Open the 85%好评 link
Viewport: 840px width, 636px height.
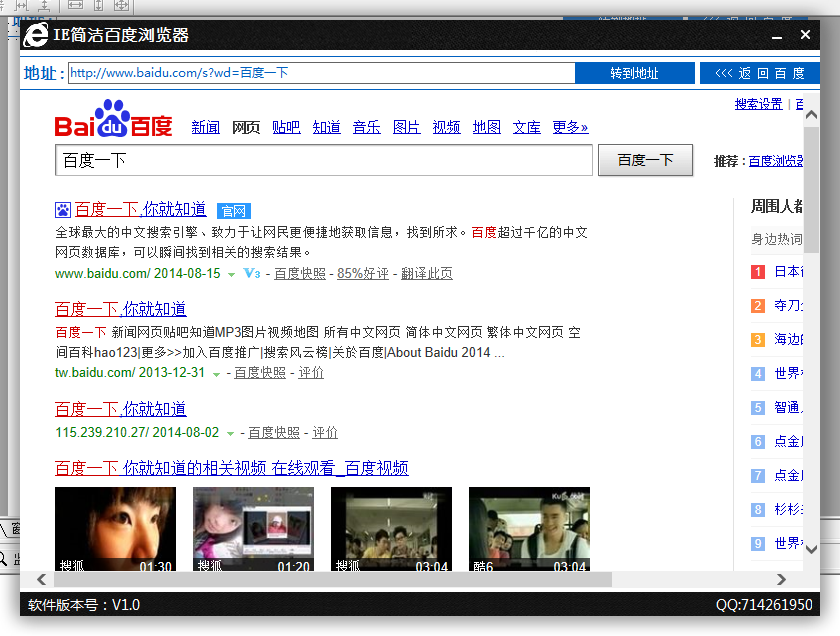pyautogui.click(x=363, y=274)
